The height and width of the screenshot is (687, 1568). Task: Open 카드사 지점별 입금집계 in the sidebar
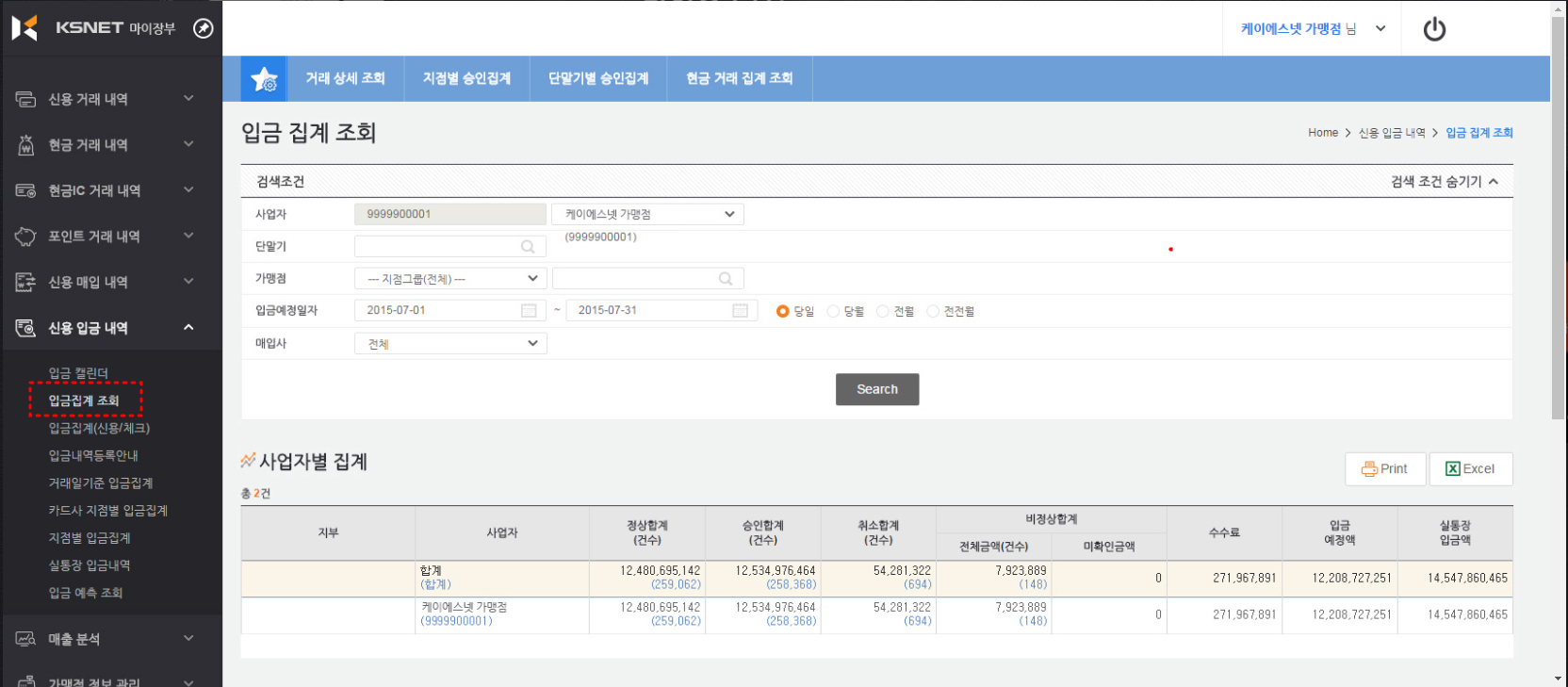click(108, 511)
